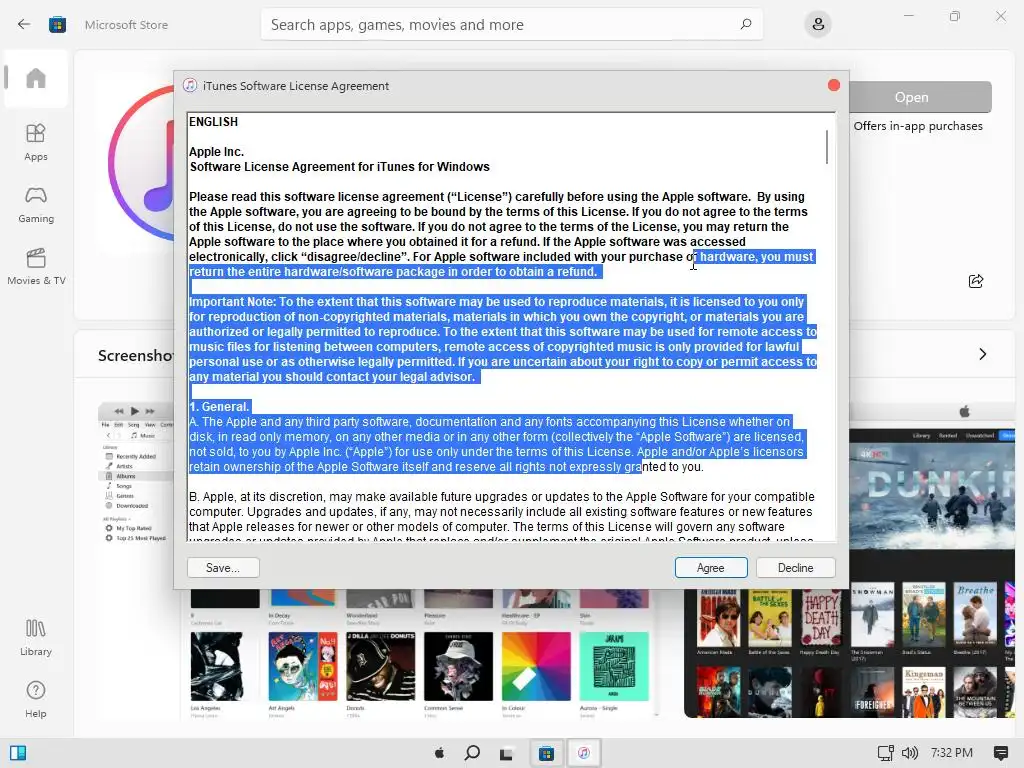Click the share icon on iTunes page
1024x768 pixels.
coord(976,281)
